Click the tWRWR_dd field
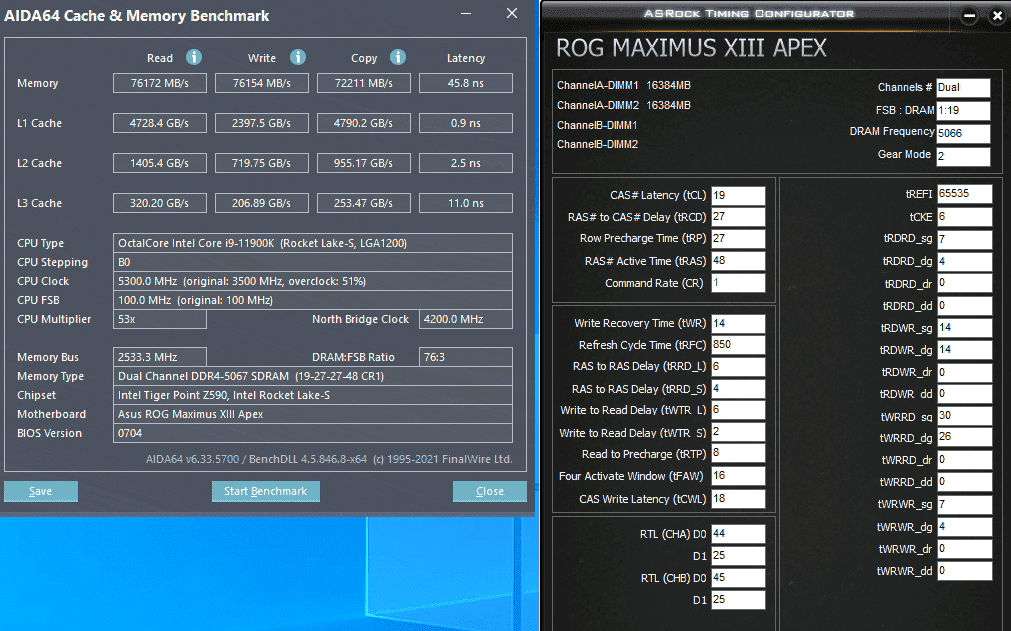This screenshot has width=1011, height=631. (964, 570)
